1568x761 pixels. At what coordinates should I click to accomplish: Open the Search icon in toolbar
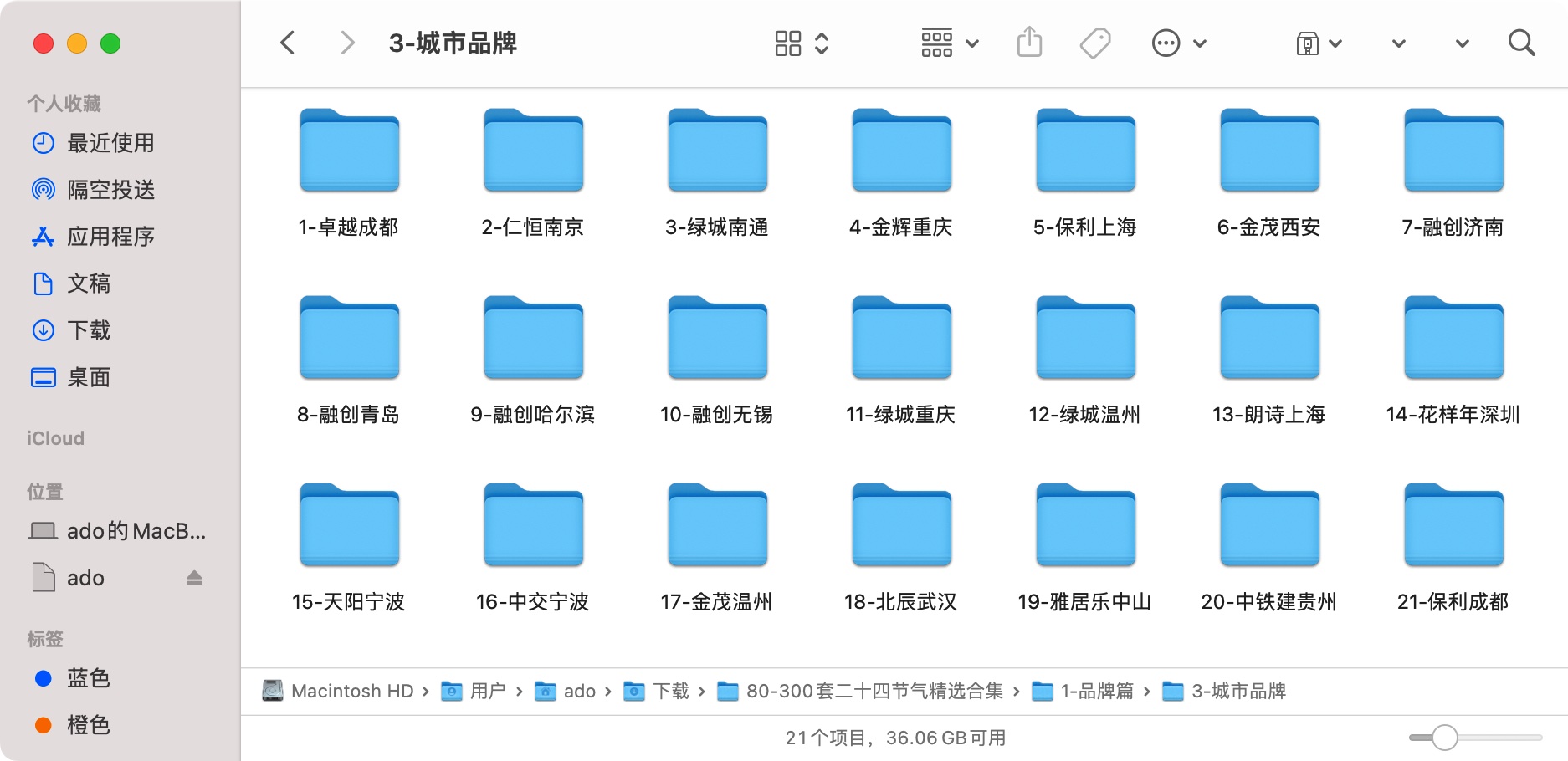tap(1521, 42)
